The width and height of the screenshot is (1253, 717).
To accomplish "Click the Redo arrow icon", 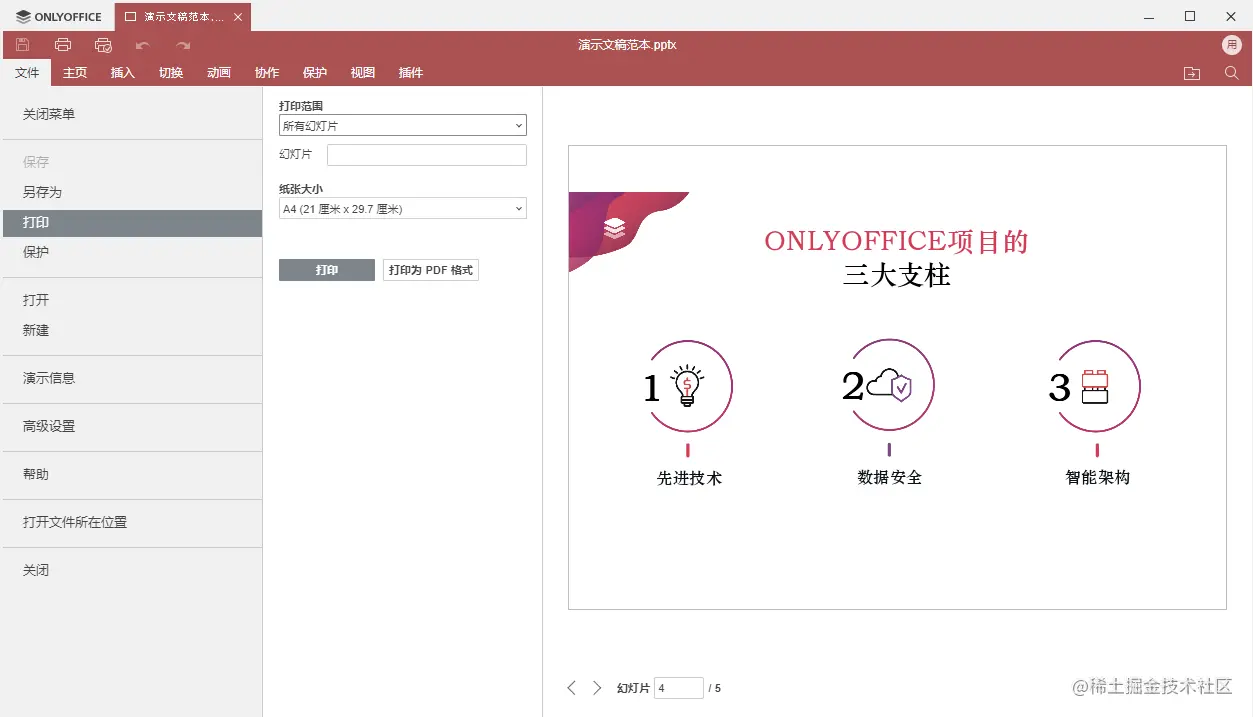I will (183, 44).
